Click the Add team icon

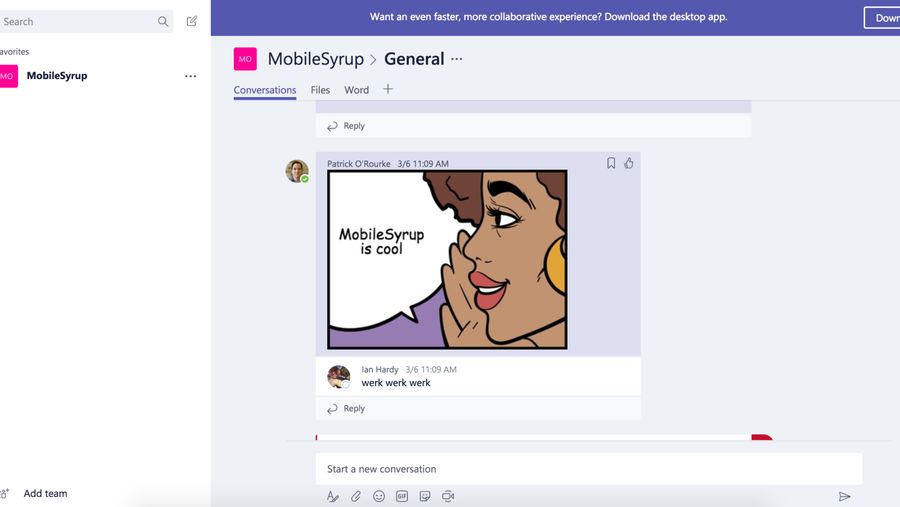[x=5, y=493]
